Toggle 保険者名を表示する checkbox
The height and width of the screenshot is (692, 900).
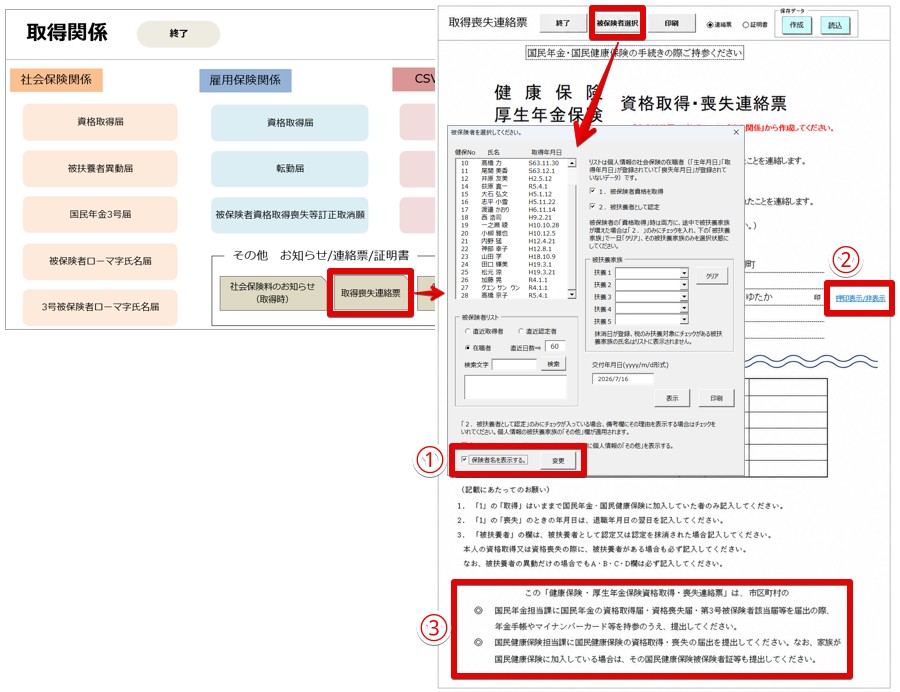point(464,460)
